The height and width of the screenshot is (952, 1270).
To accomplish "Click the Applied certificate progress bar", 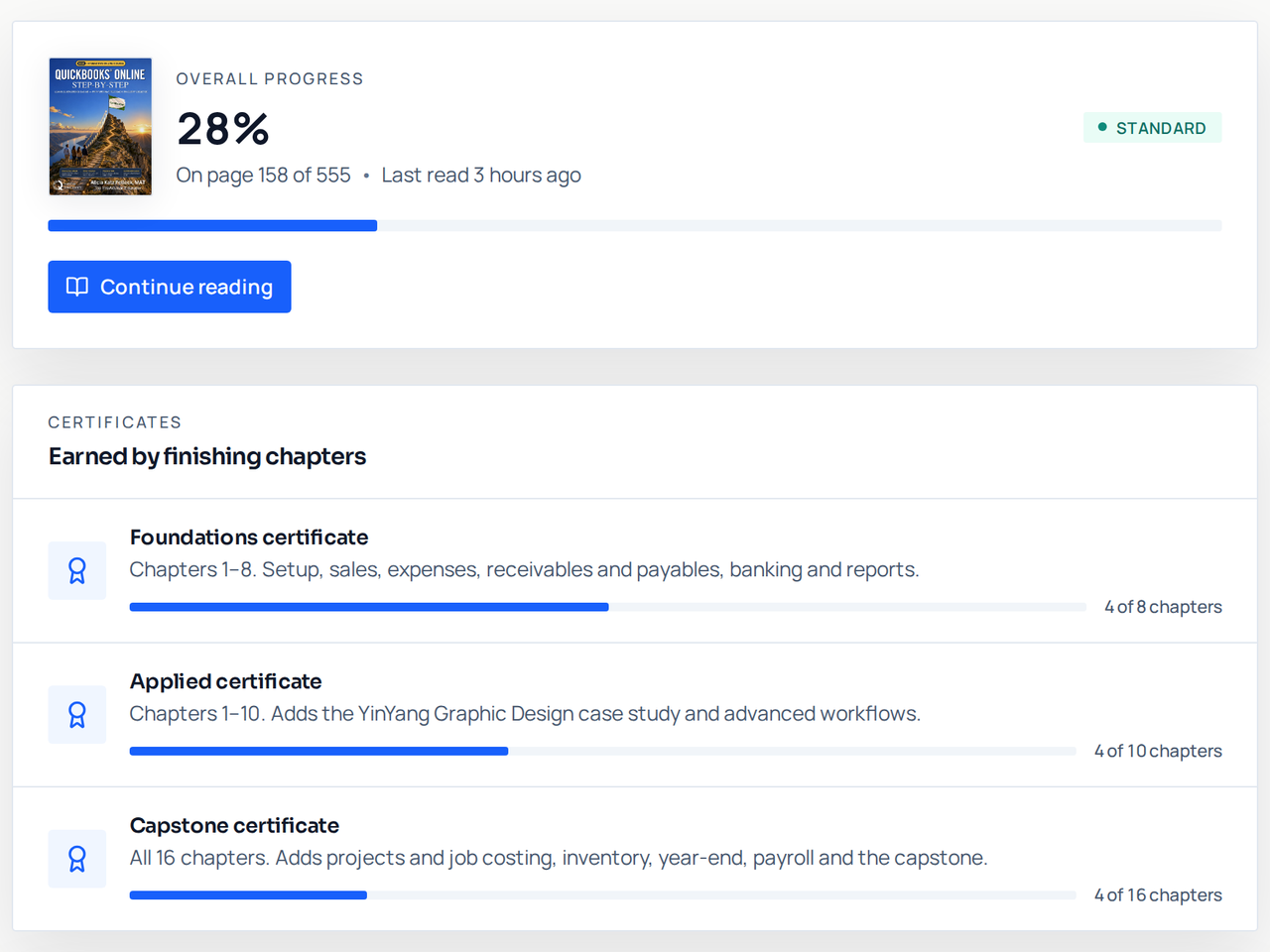I will coord(603,752).
